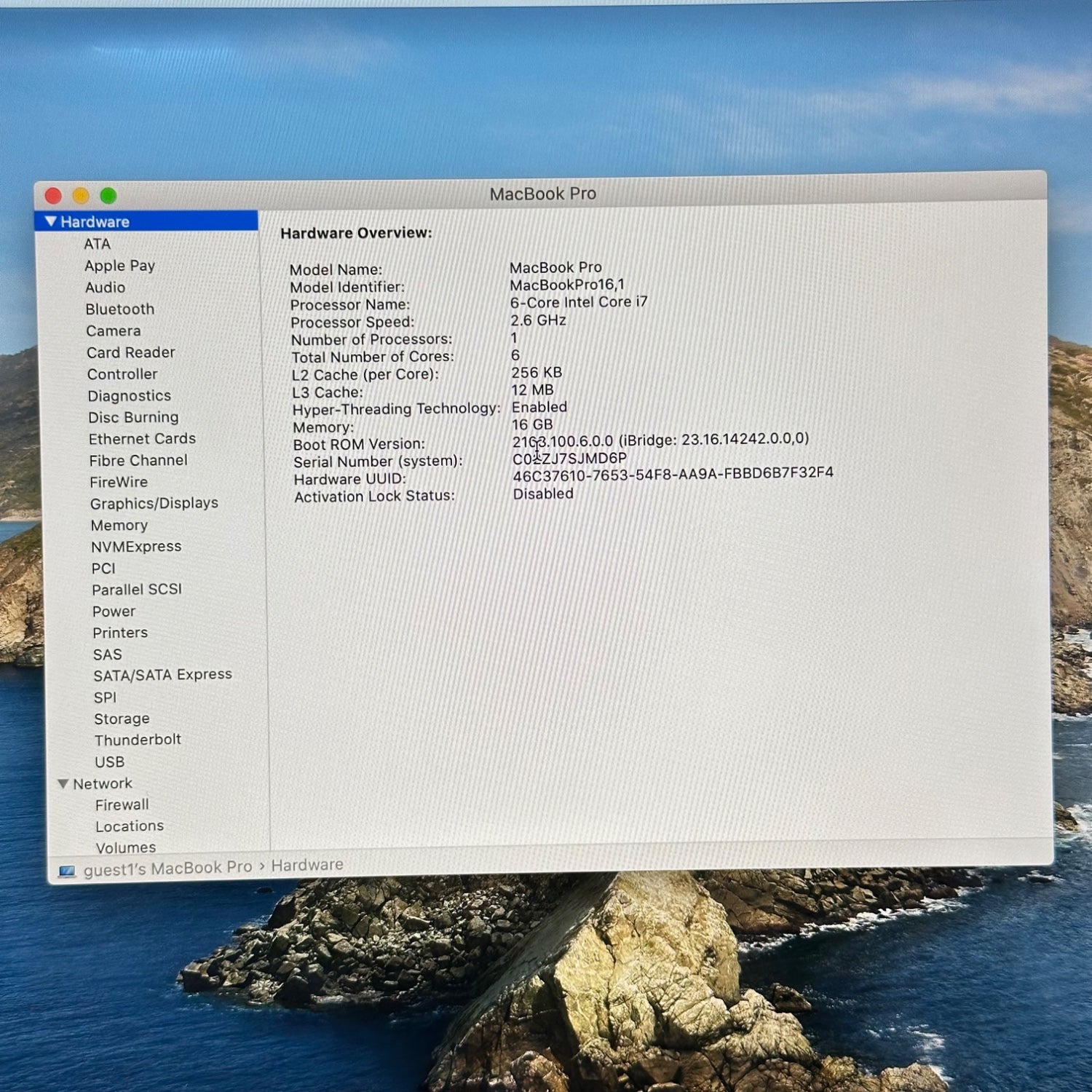This screenshot has height=1092, width=1092.
Task: Open the SAS entry
Action: pos(108,654)
